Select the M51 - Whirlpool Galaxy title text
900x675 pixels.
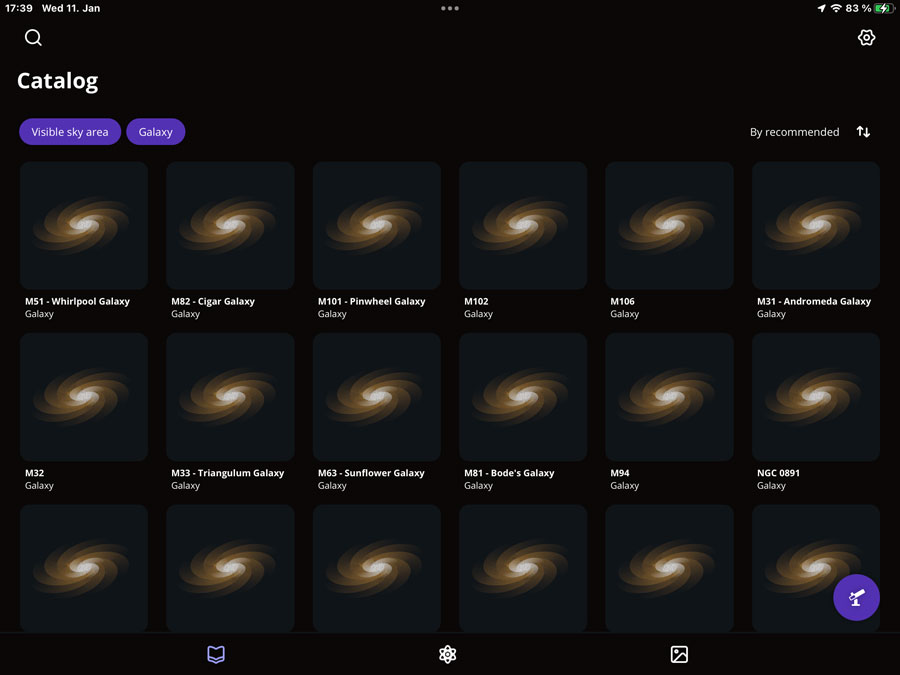[77, 301]
